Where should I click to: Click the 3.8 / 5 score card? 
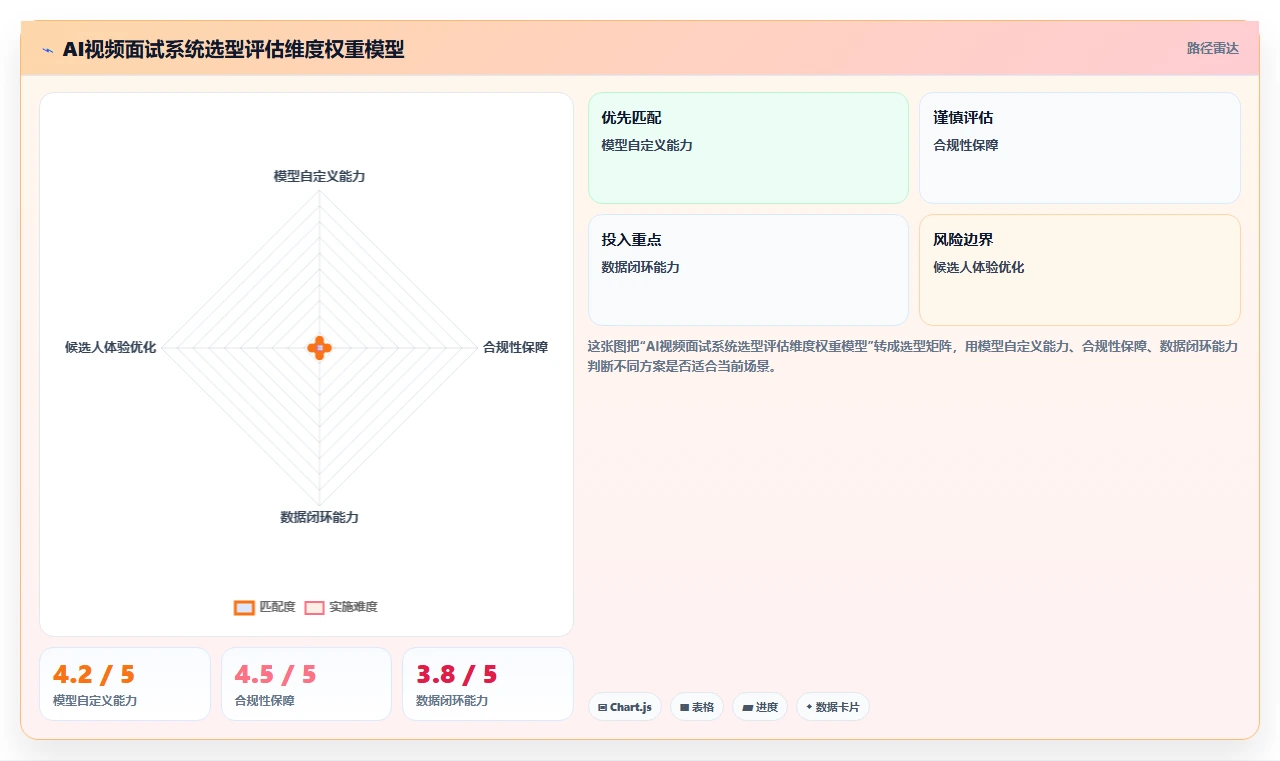488,684
